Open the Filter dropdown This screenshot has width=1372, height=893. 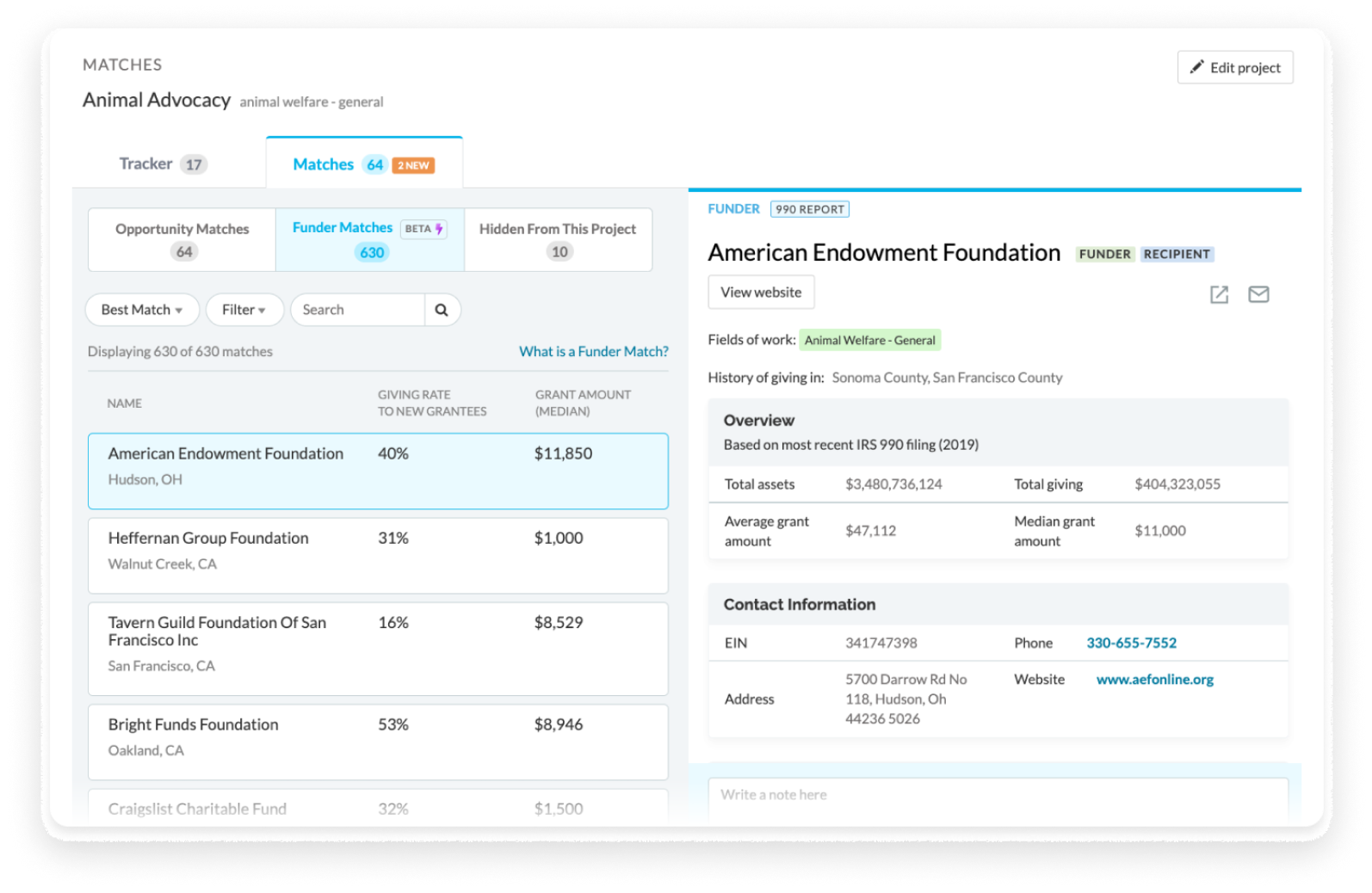(244, 310)
